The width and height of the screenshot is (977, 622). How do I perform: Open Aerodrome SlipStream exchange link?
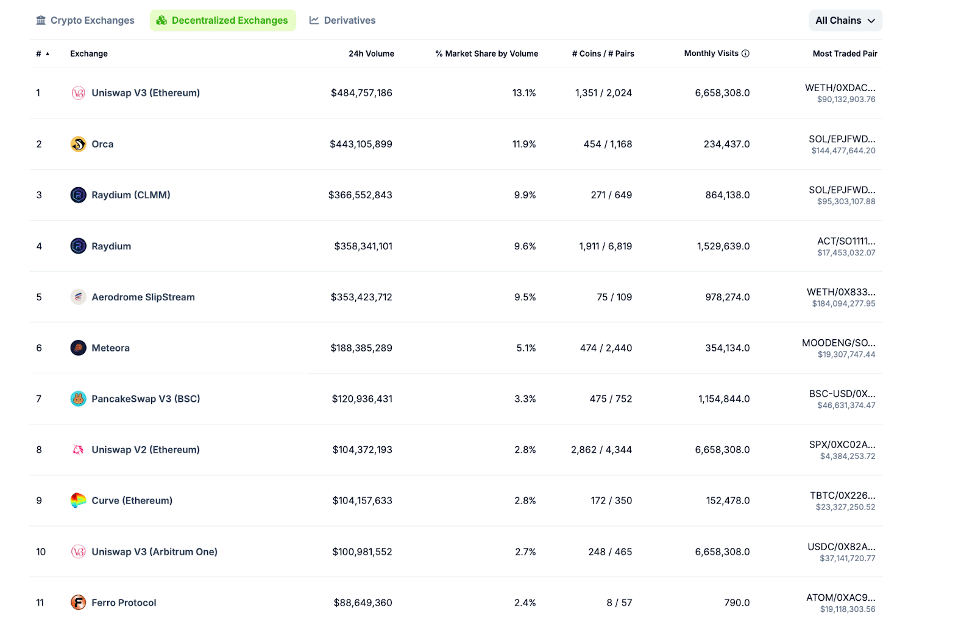pyautogui.click(x=143, y=297)
